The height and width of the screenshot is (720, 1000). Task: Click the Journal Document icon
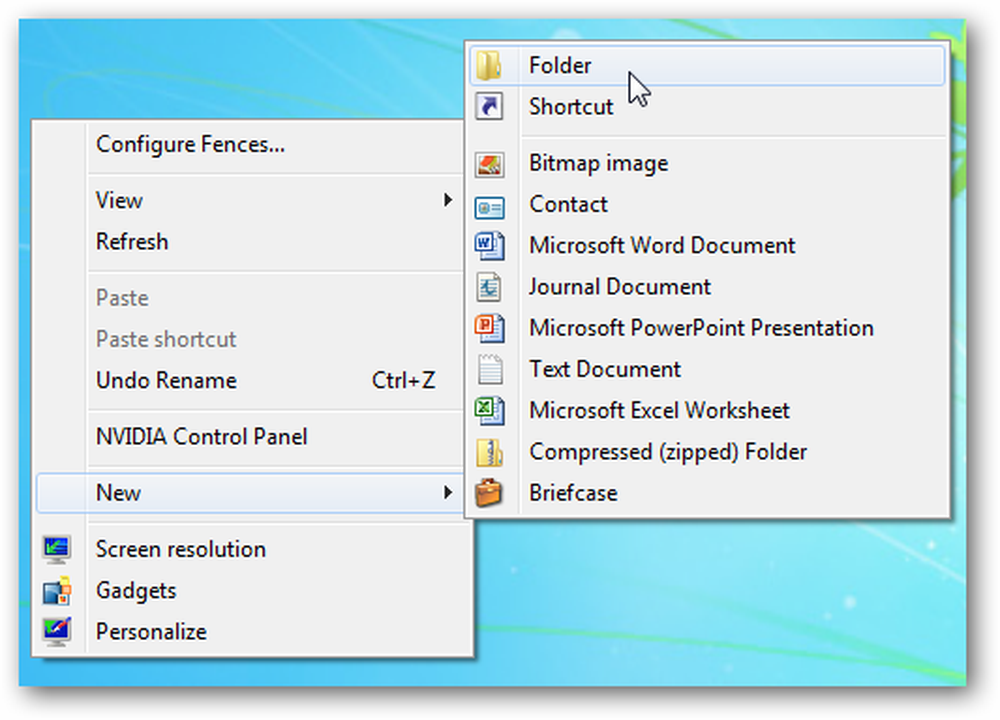click(x=489, y=287)
